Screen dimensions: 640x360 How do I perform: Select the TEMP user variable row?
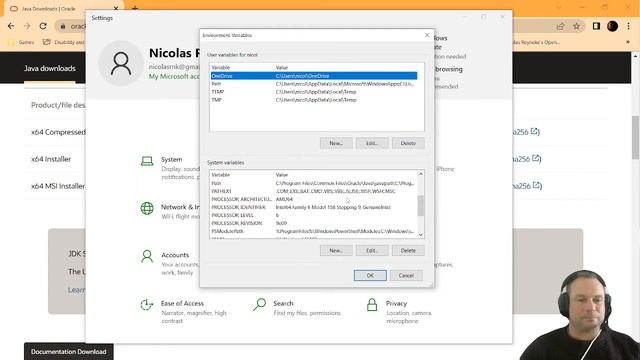[x=314, y=92]
